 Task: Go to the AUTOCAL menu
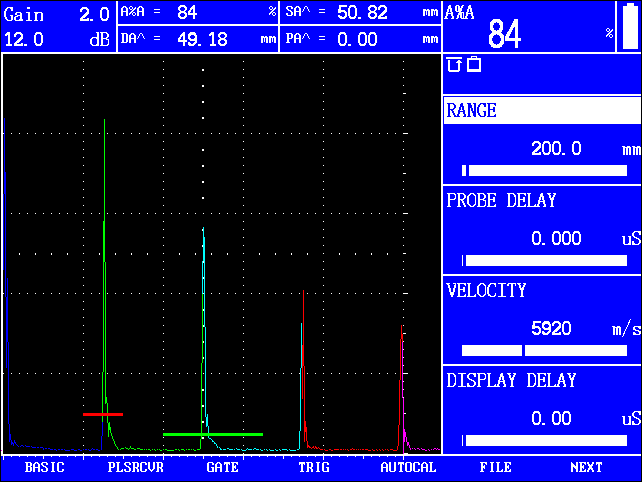pyautogui.click(x=408, y=467)
